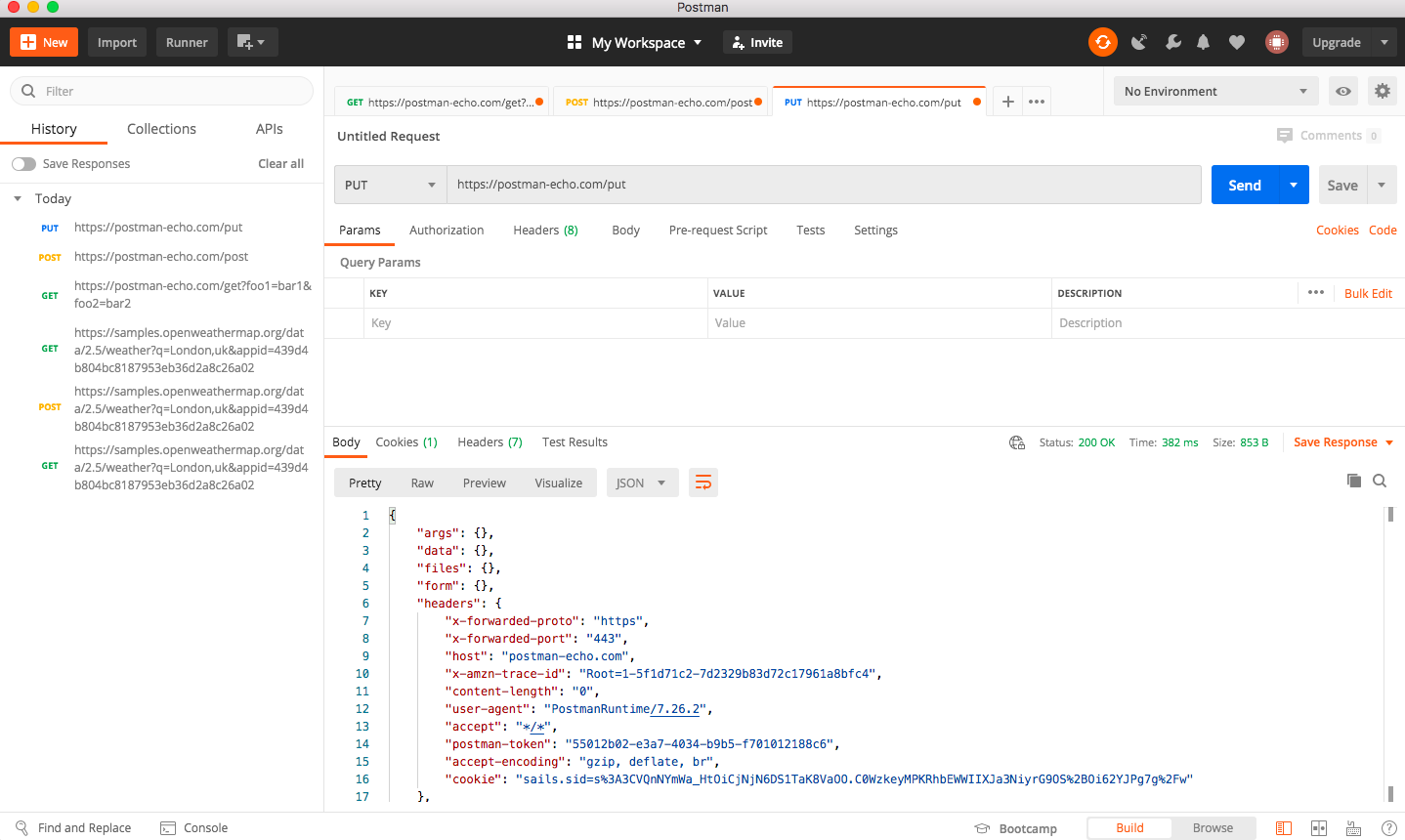Open Find and Replace

[74, 827]
